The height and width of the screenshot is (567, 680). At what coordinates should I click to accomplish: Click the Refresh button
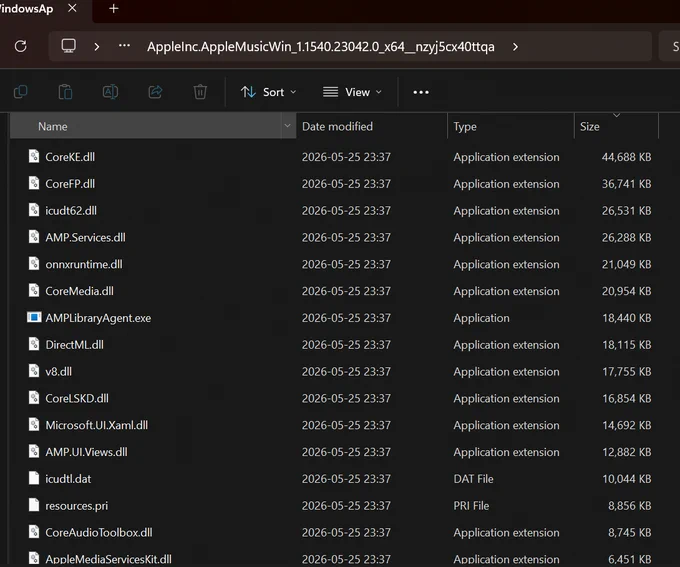click(20, 46)
